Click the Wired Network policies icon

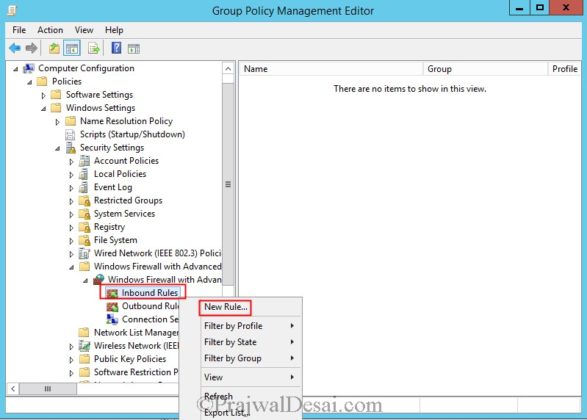point(85,253)
